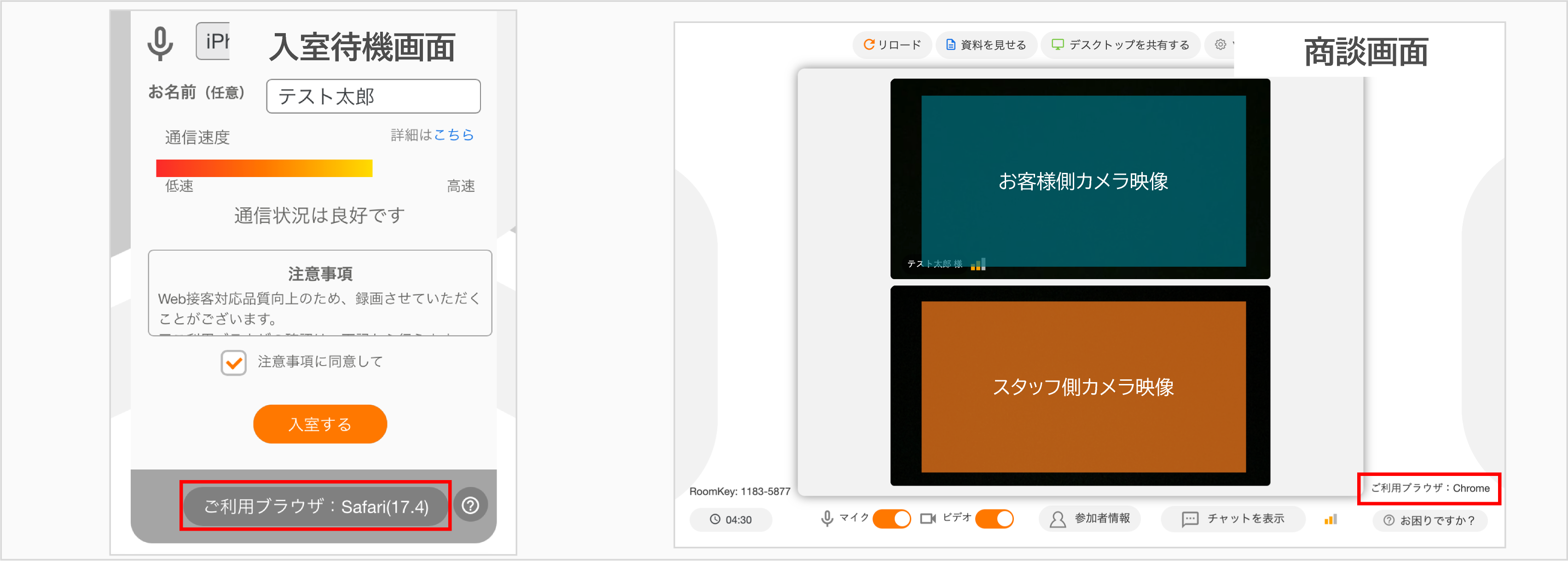This screenshot has height=561, width=1568.
Task: Click the ご利用ブラウザ：Safari(17.4) label
Action: point(316,506)
